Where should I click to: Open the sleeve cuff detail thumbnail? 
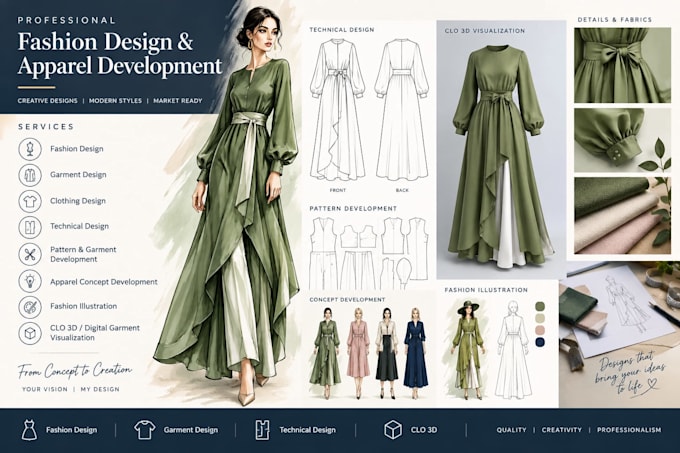pyautogui.click(x=622, y=140)
